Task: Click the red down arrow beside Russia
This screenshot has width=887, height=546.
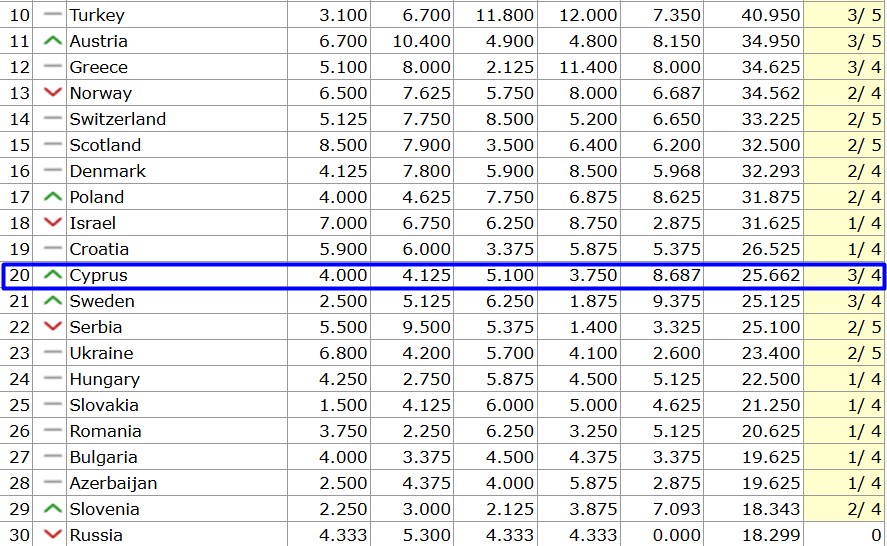Action: click(x=53, y=534)
